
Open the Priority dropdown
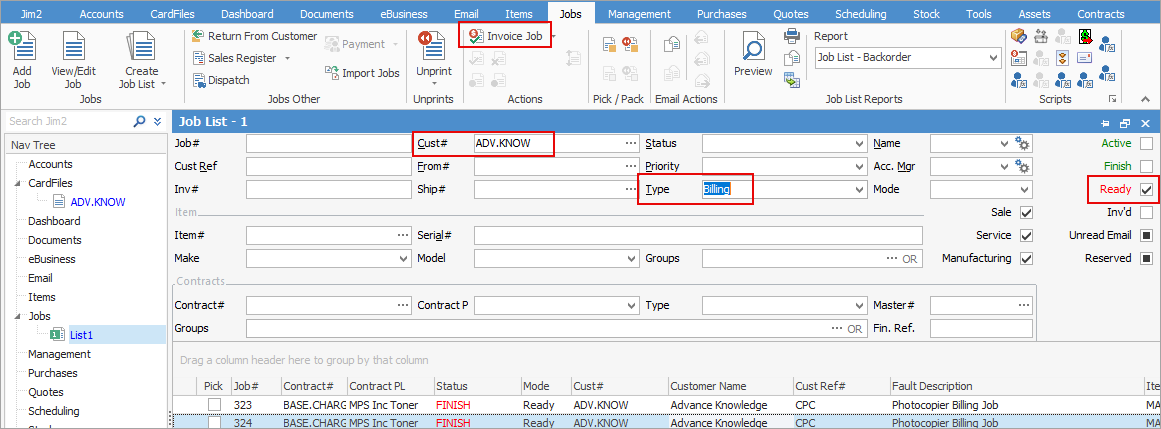pos(859,167)
